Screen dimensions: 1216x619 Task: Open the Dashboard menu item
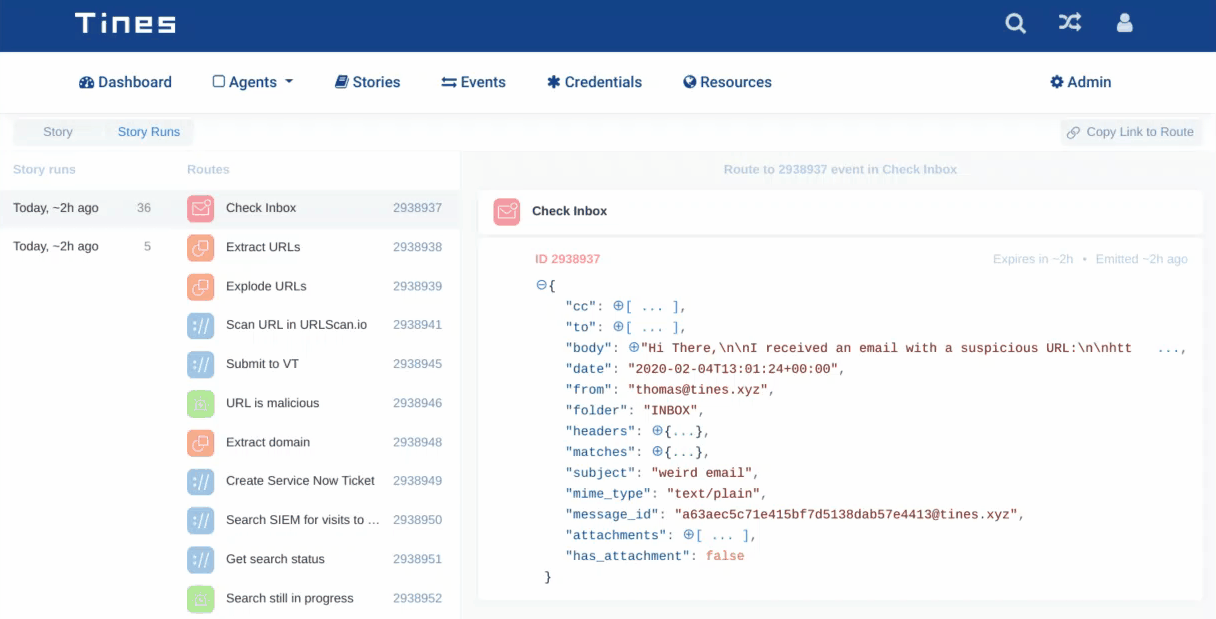(x=125, y=82)
